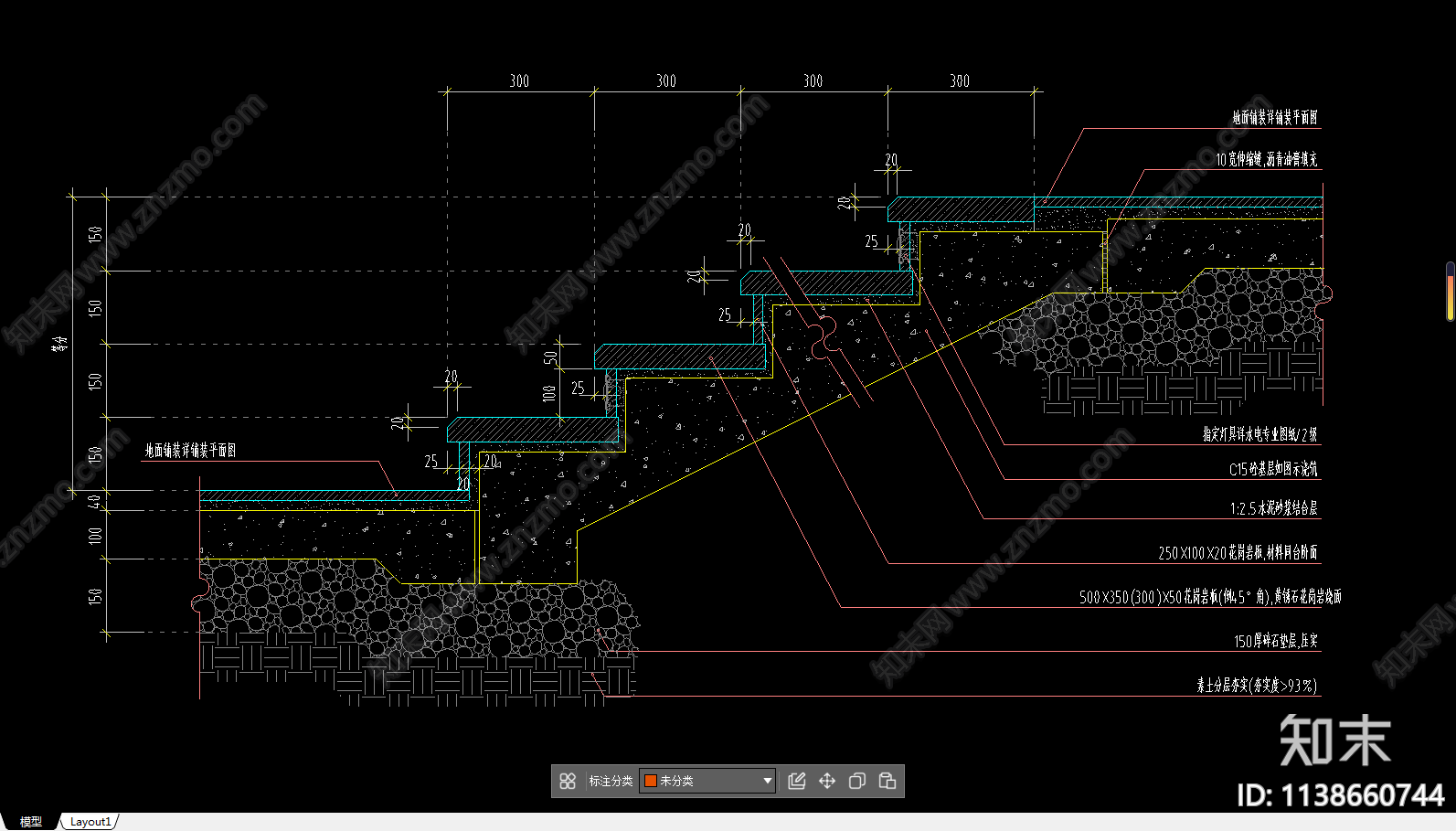Click the orange 未分类 color swatch
Viewport: 1456px width, 831px height.
click(651, 781)
